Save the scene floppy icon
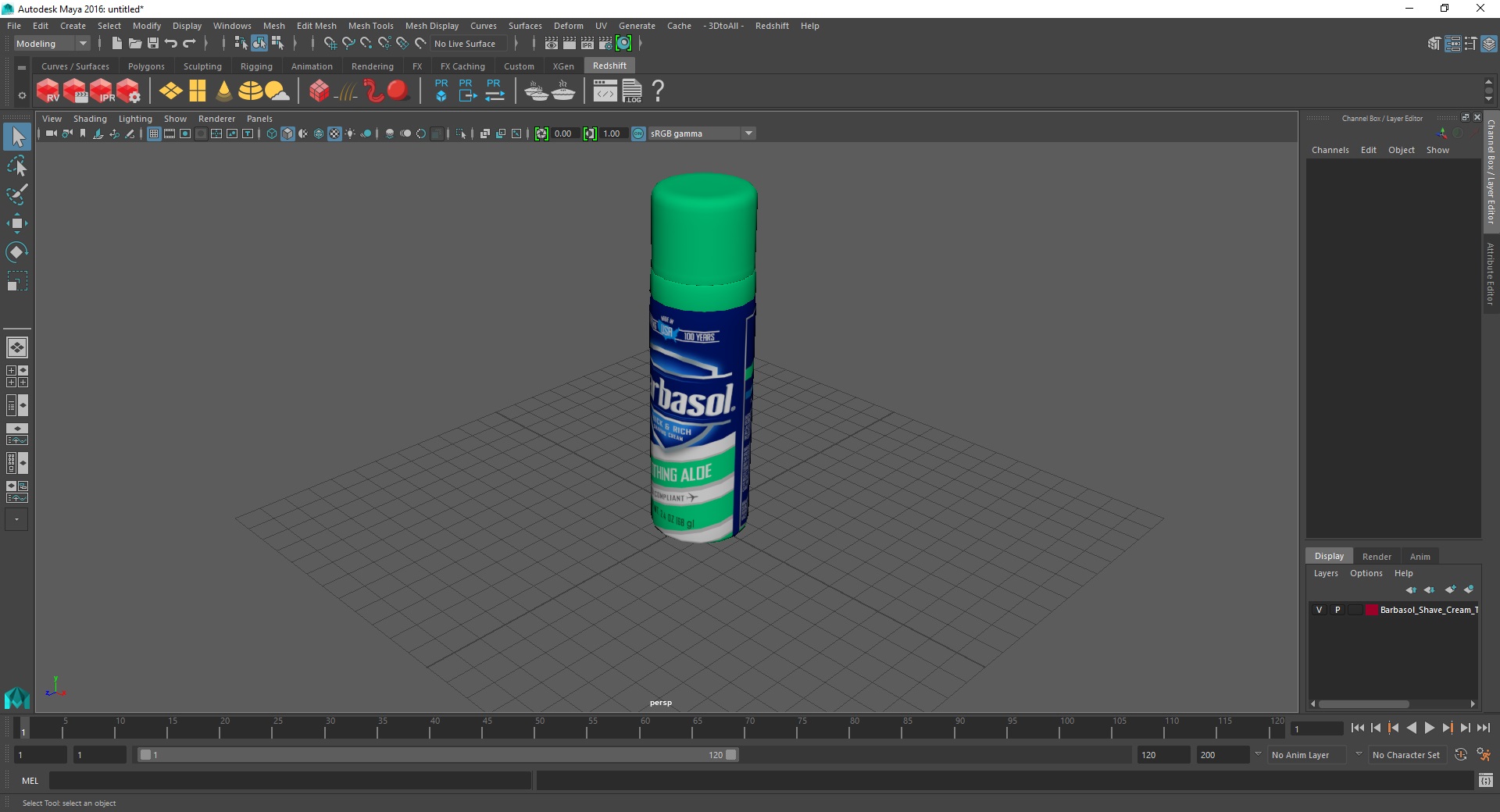This screenshot has height=812, width=1500. click(153, 44)
